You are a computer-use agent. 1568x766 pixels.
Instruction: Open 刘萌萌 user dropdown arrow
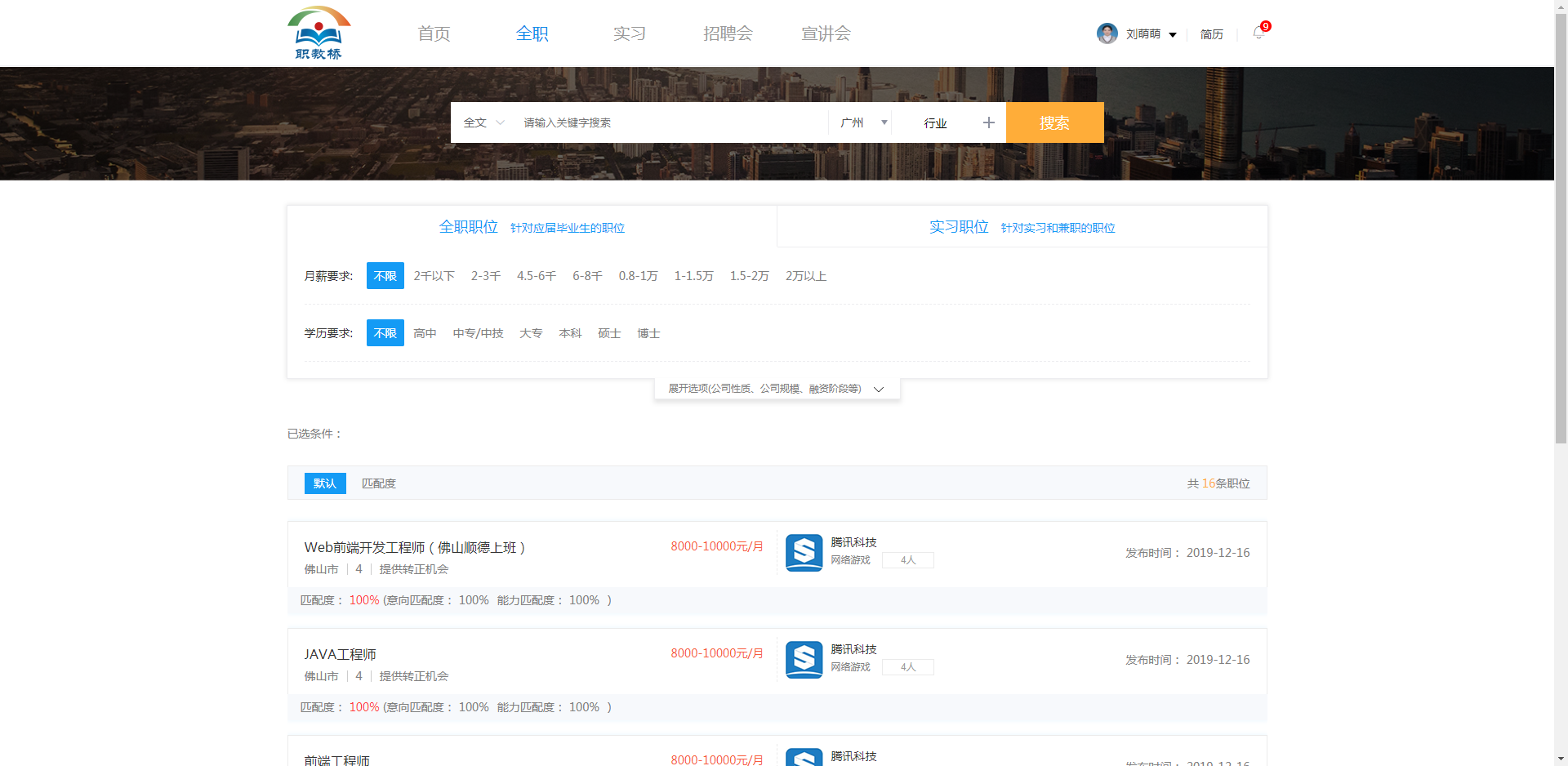pyautogui.click(x=1173, y=34)
